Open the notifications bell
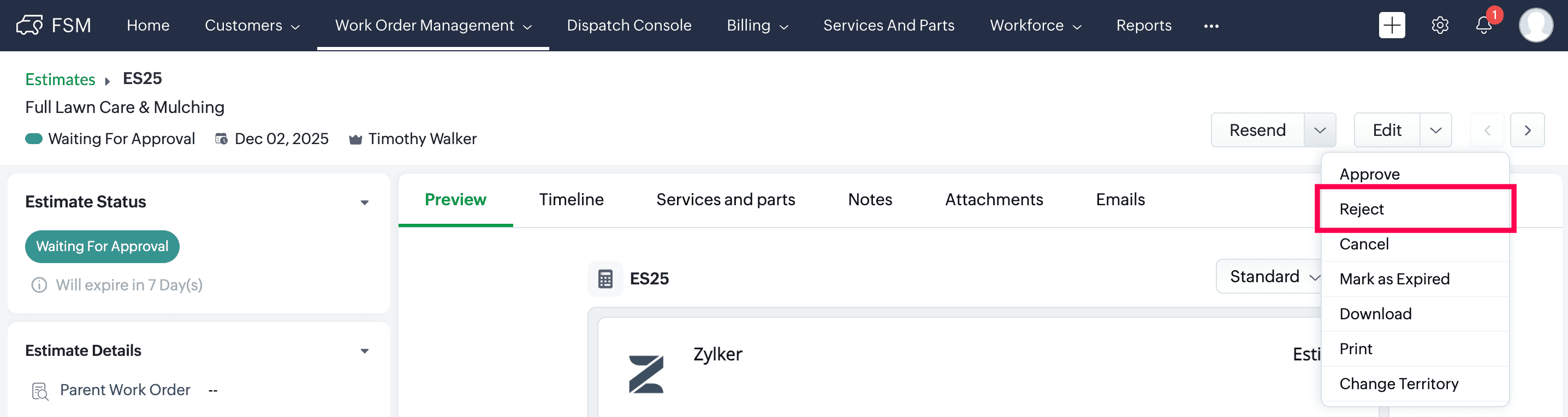This screenshot has height=417, width=1568. tap(1483, 26)
